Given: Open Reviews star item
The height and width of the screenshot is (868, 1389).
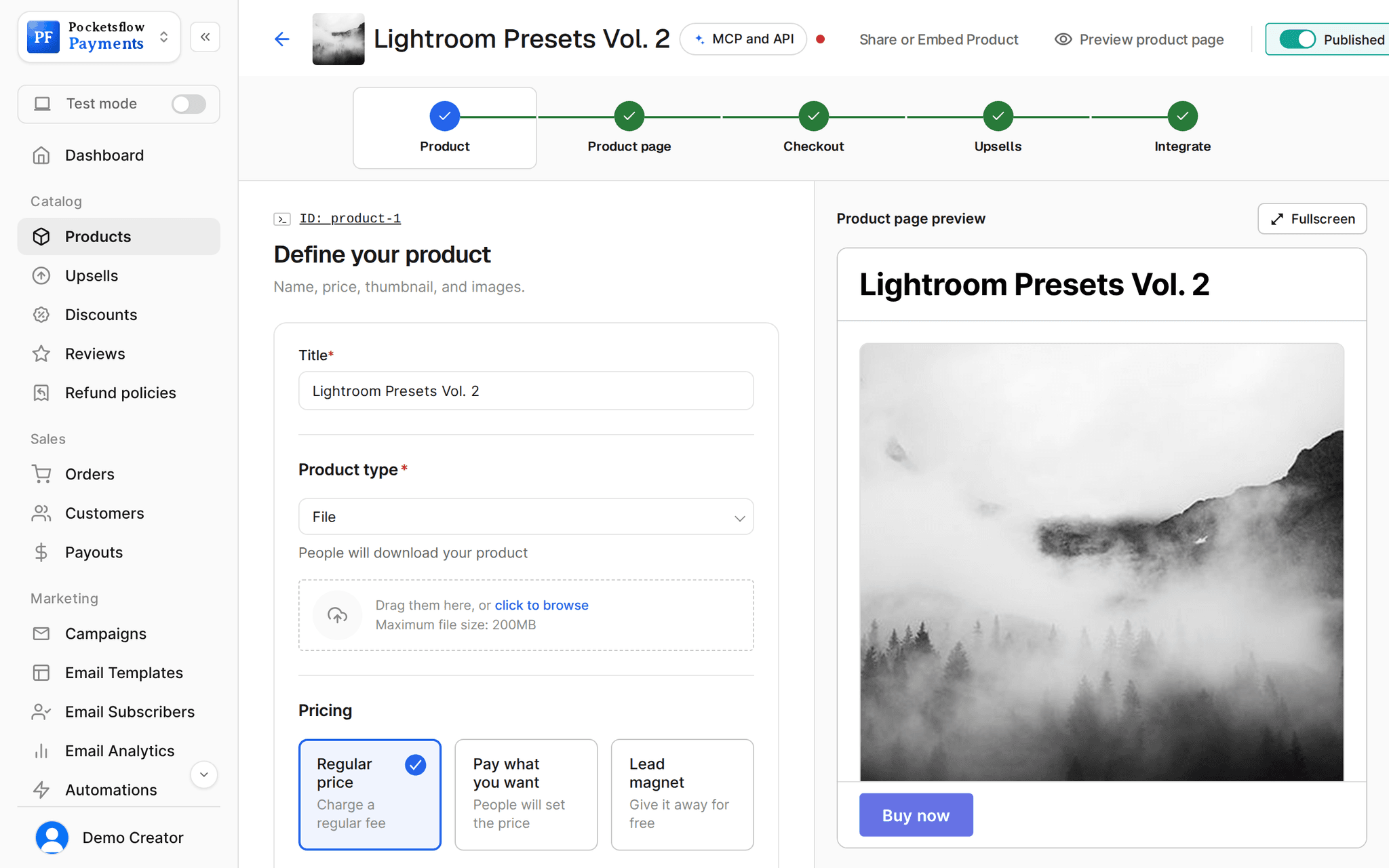Looking at the screenshot, I should pyautogui.click(x=119, y=354).
